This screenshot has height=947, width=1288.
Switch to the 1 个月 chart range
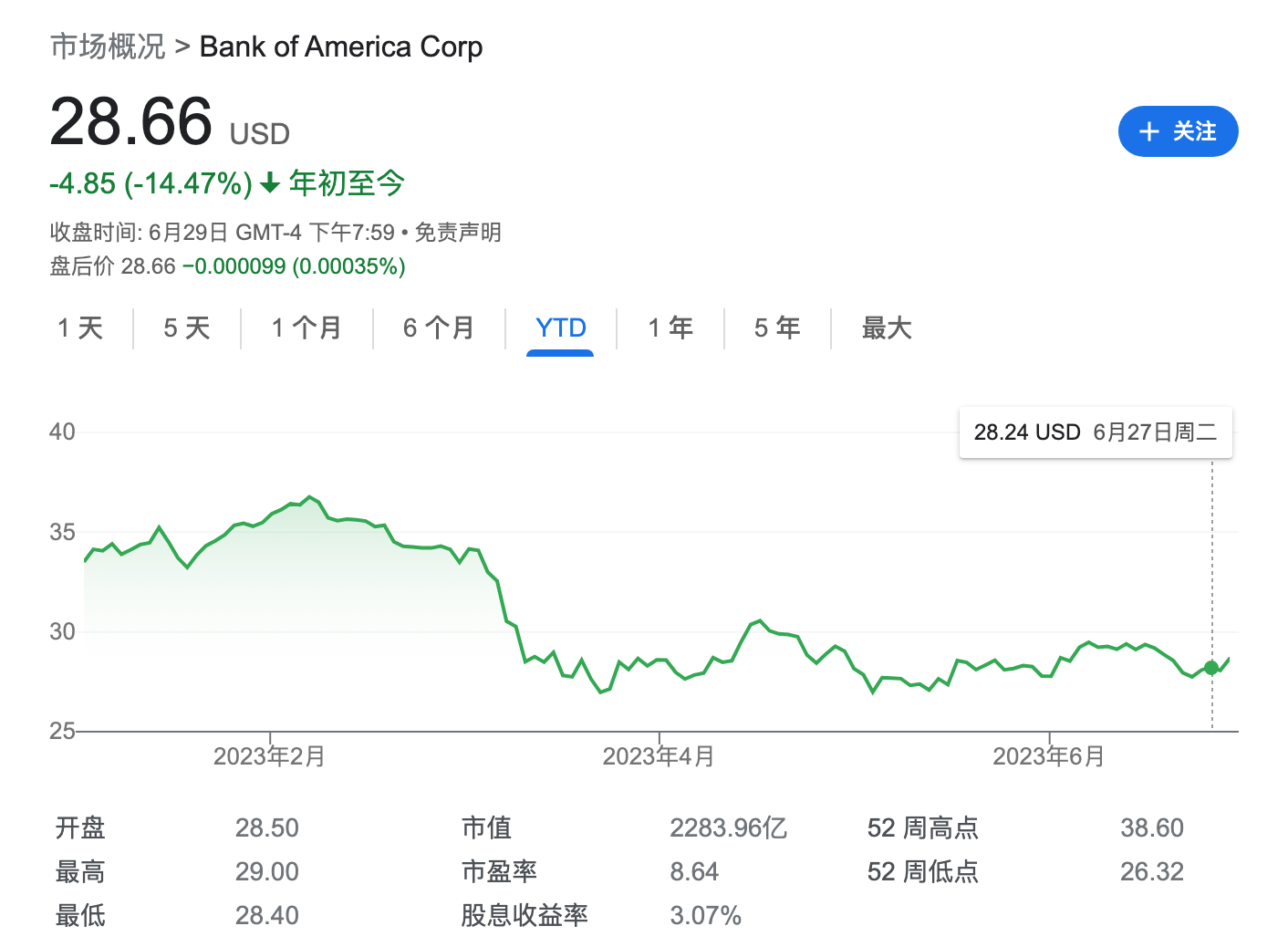[306, 328]
